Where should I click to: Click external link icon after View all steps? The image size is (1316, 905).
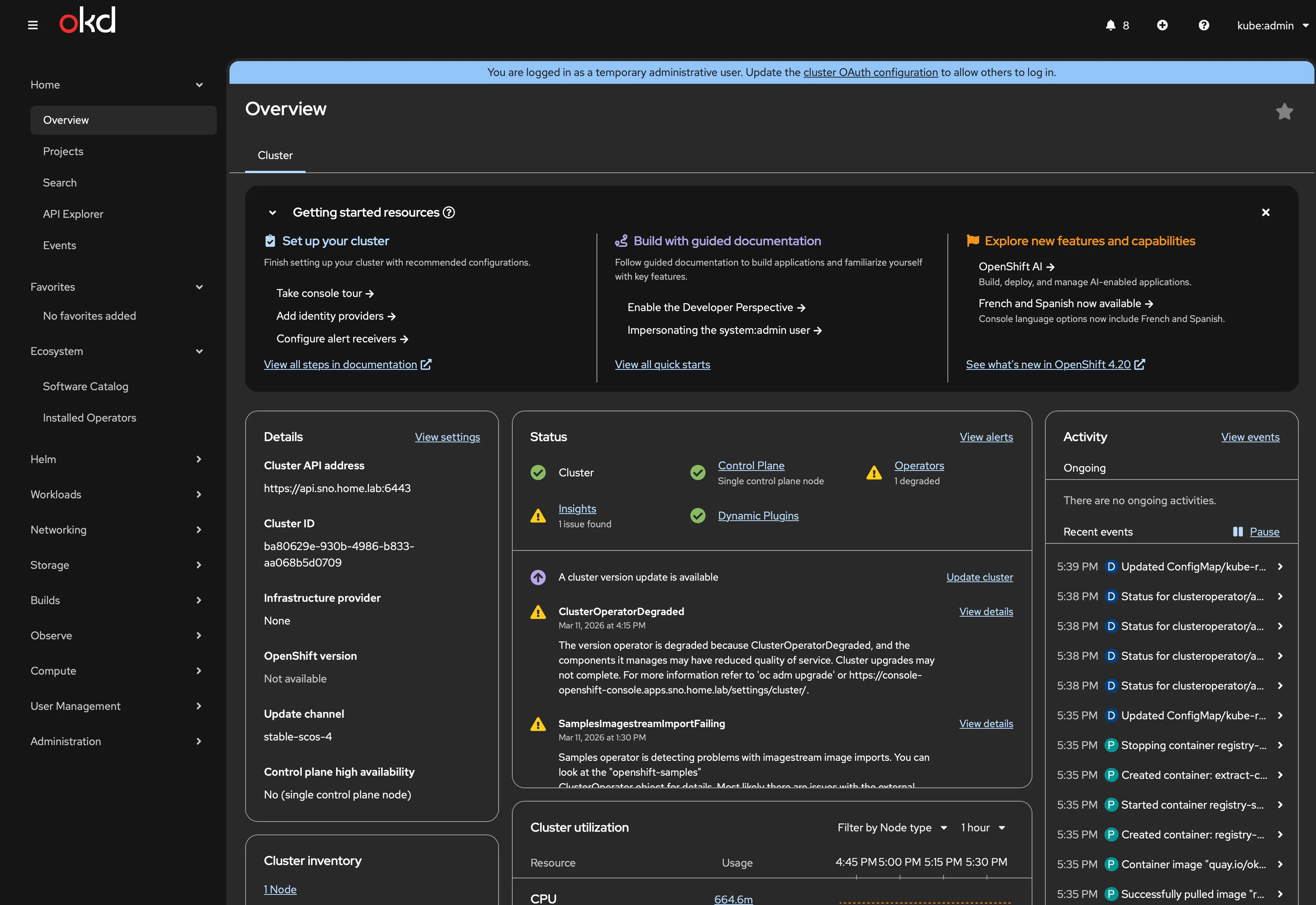pyautogui.click(x=426, y=364)
